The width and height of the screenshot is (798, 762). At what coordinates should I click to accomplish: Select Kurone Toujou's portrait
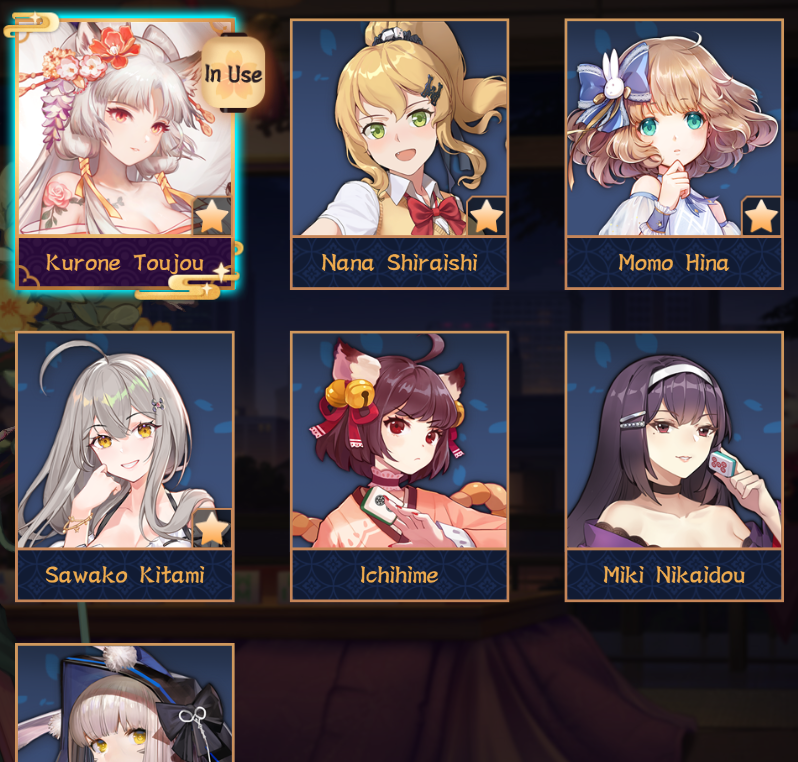[x=125, y=128]
